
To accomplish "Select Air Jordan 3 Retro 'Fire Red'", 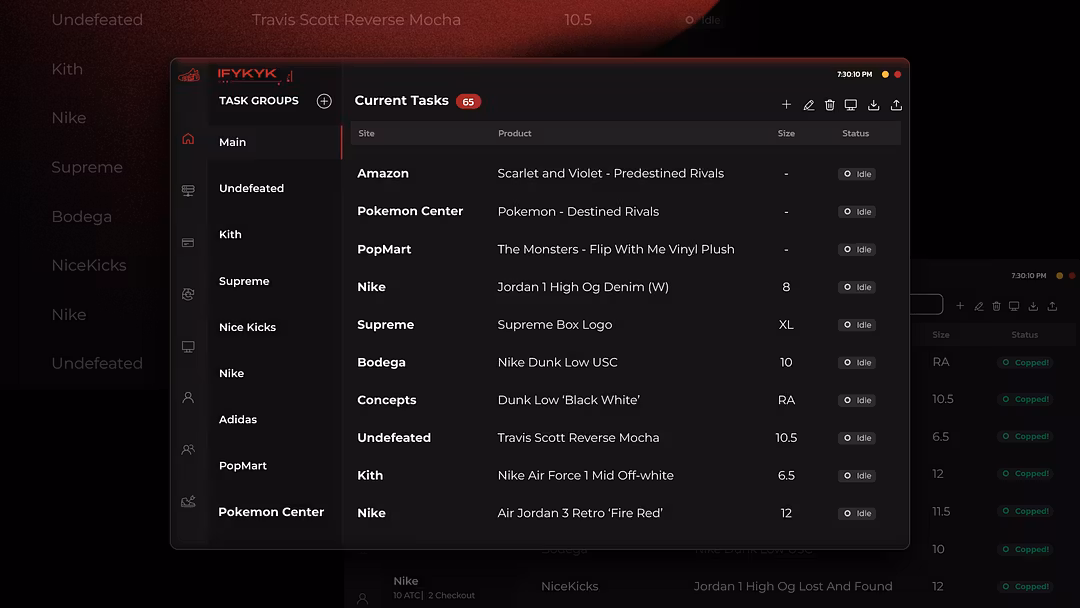I will [580, 513].
